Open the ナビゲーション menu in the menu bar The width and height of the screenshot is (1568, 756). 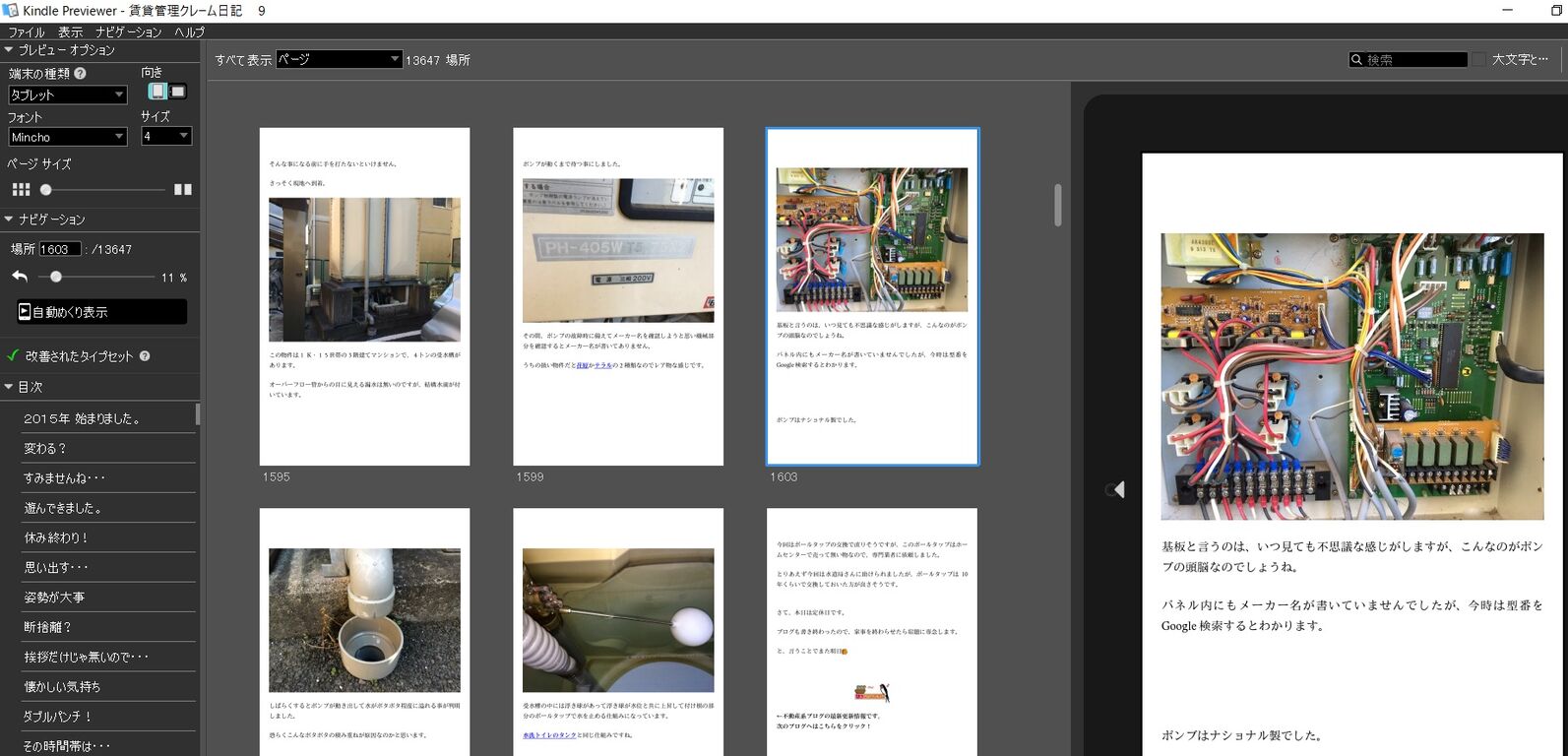[129, 32]
